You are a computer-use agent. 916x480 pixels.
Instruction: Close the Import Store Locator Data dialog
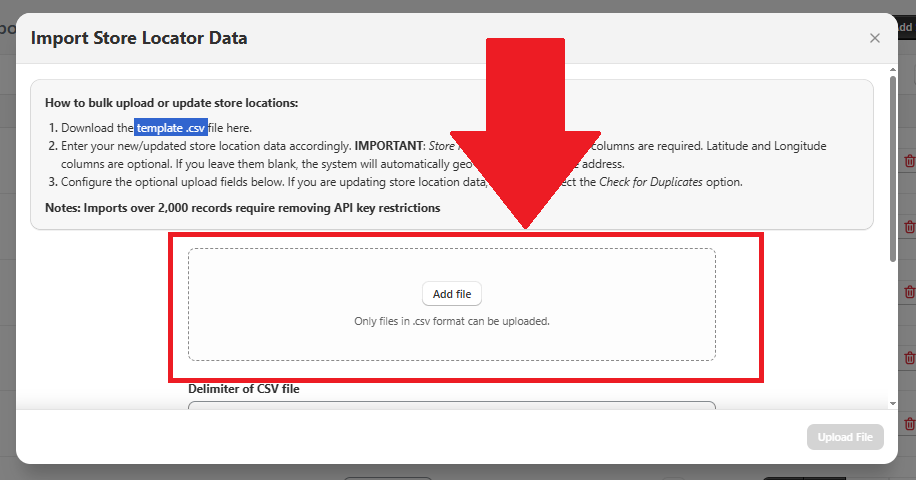pyautogui.click(x=875, y=38)
